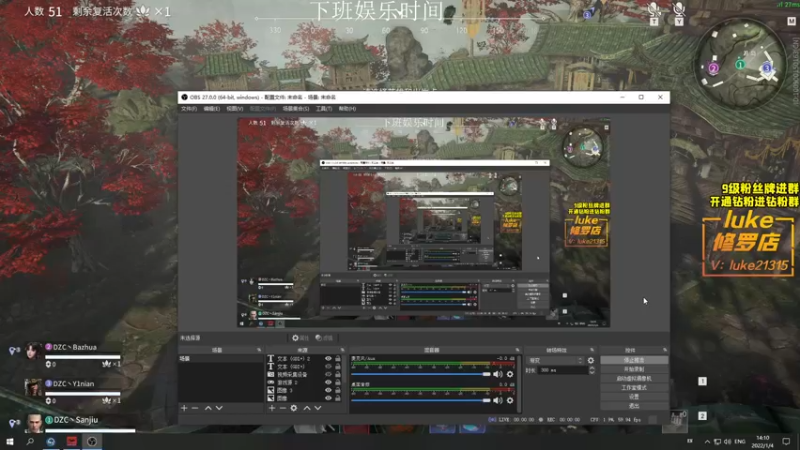Viewport: 800px width, 450px height.
Task: Open 麦克风/Aux audio settings gear
Action: coord(510,374)
